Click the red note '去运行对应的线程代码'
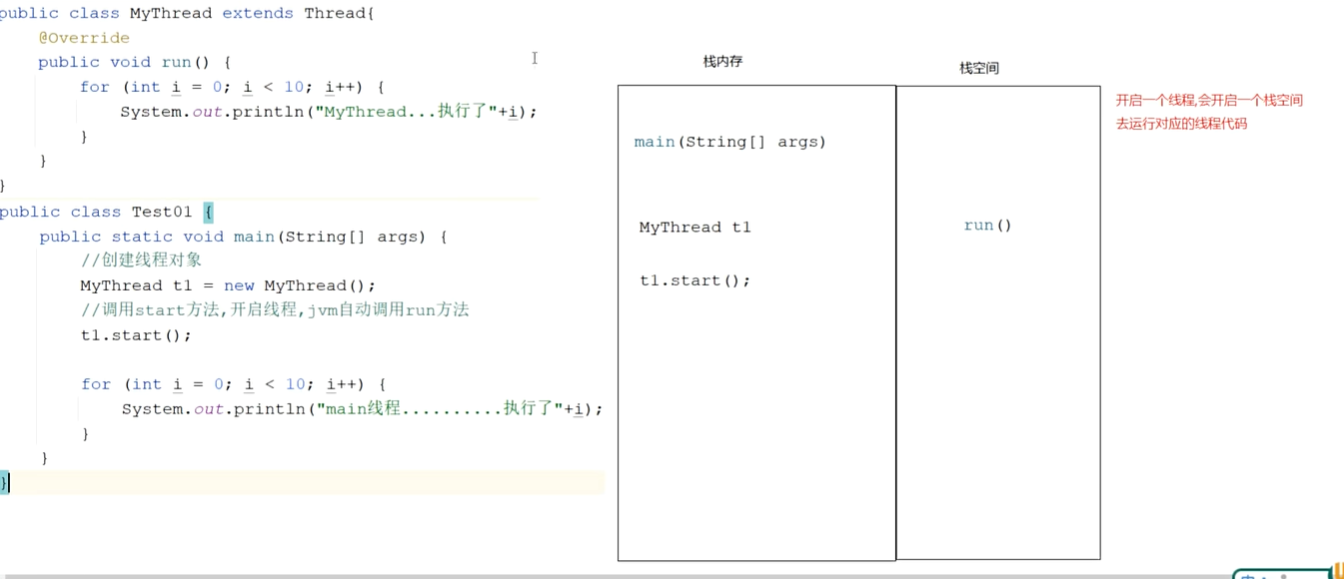 (1181, 125)
